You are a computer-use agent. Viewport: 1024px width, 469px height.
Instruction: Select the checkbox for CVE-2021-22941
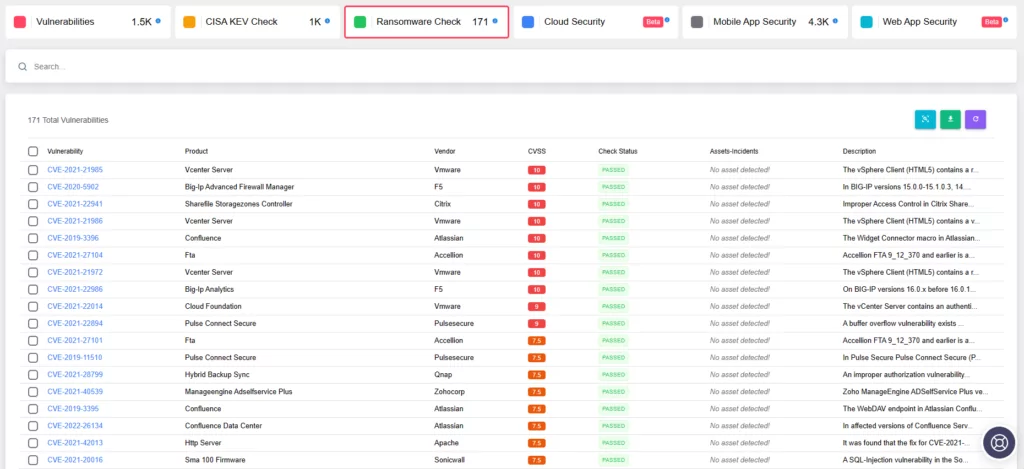(x=33, y=204)
